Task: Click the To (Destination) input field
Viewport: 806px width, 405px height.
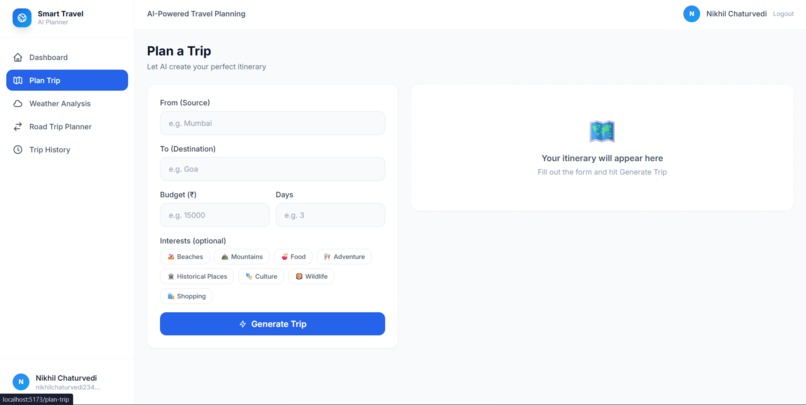Action: point(272,169)
